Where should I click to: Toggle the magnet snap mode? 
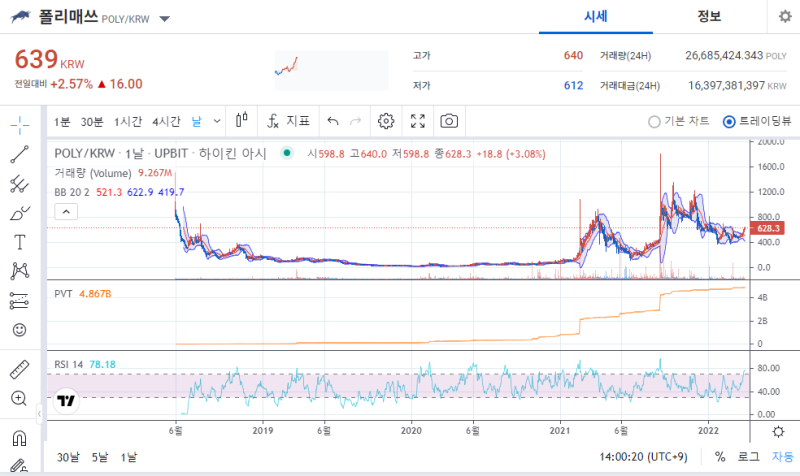pyautogui.click(x=19, y=438)
